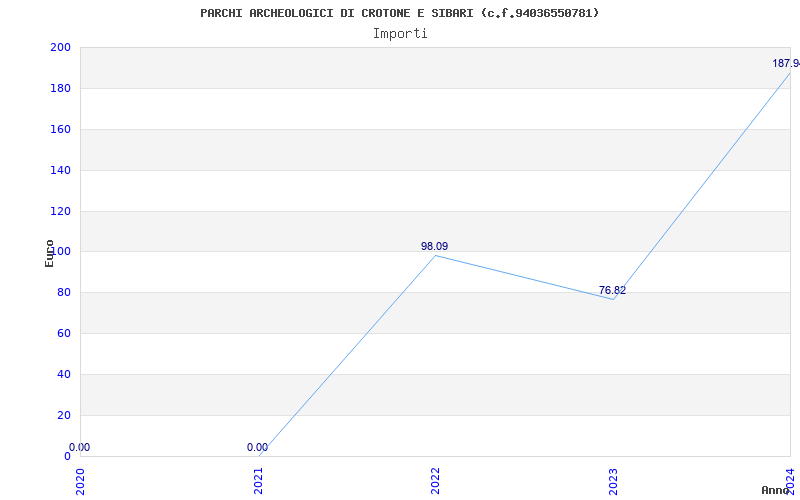Click the Importi subtitle

(x=399, y=34)
